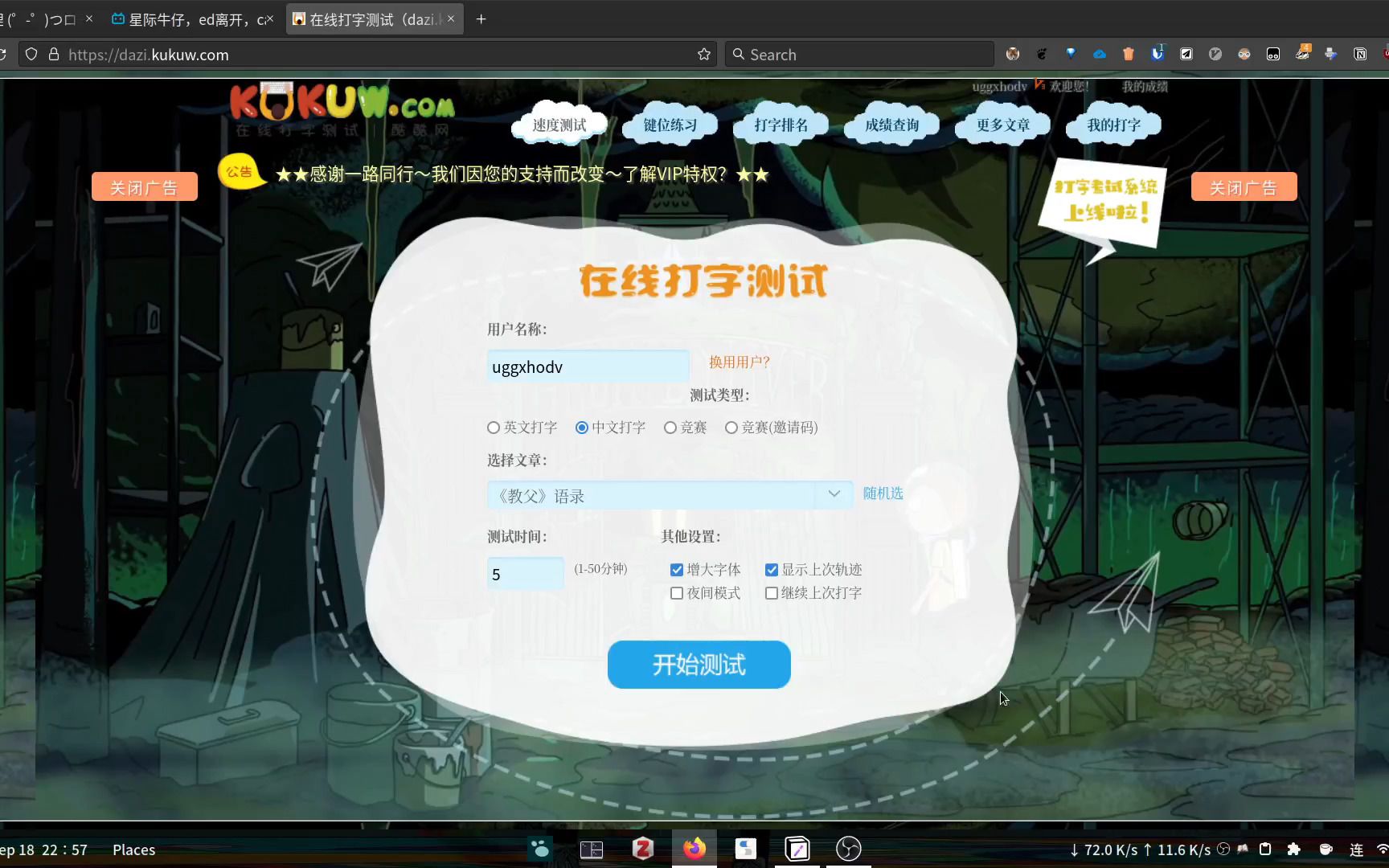This screenshot has width=1389, height=868.
Task: Click the KUKUW.com logo
Action: tap(342, 108)
